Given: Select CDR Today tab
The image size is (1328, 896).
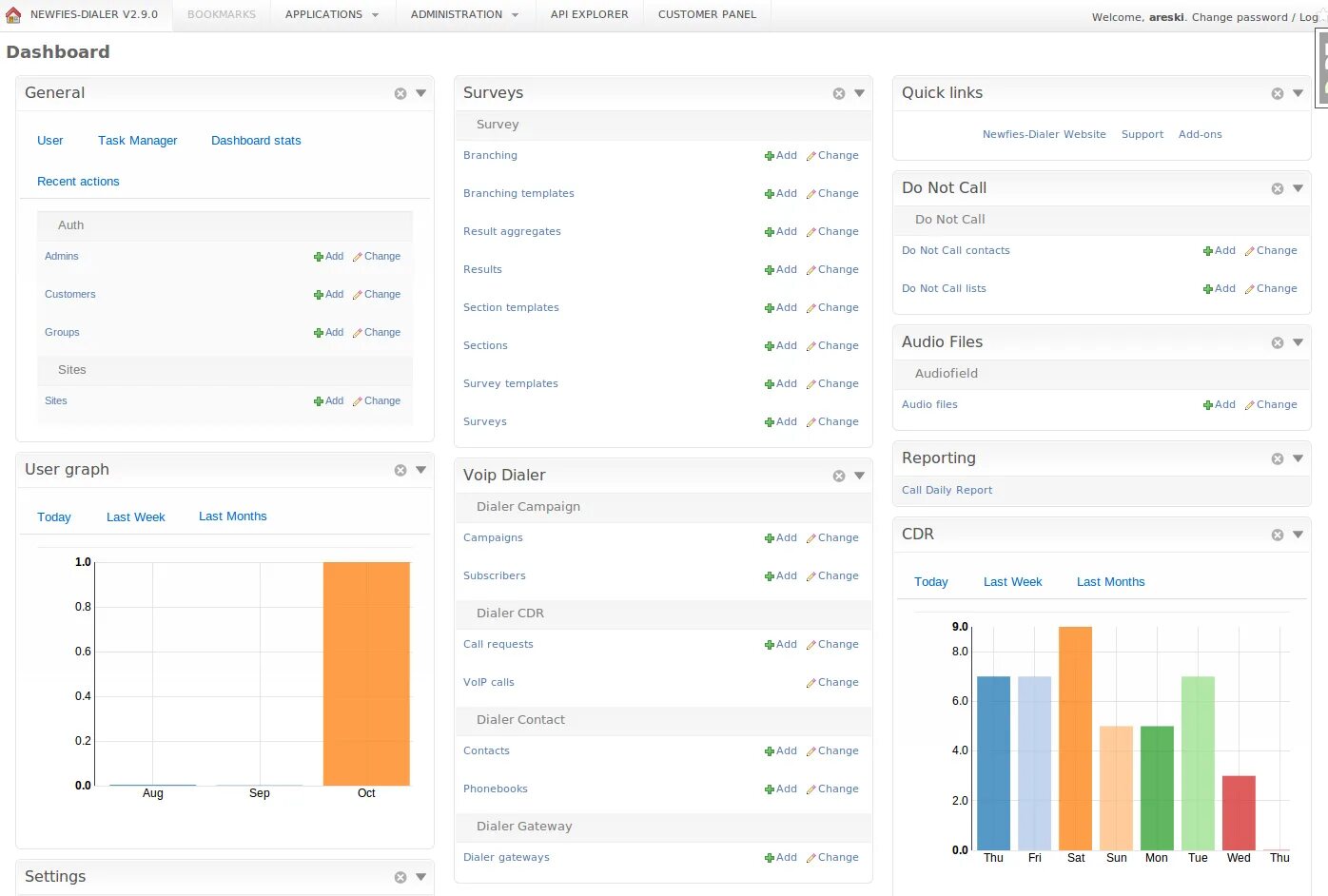Looking at the screenshot, I should point(931,582).
